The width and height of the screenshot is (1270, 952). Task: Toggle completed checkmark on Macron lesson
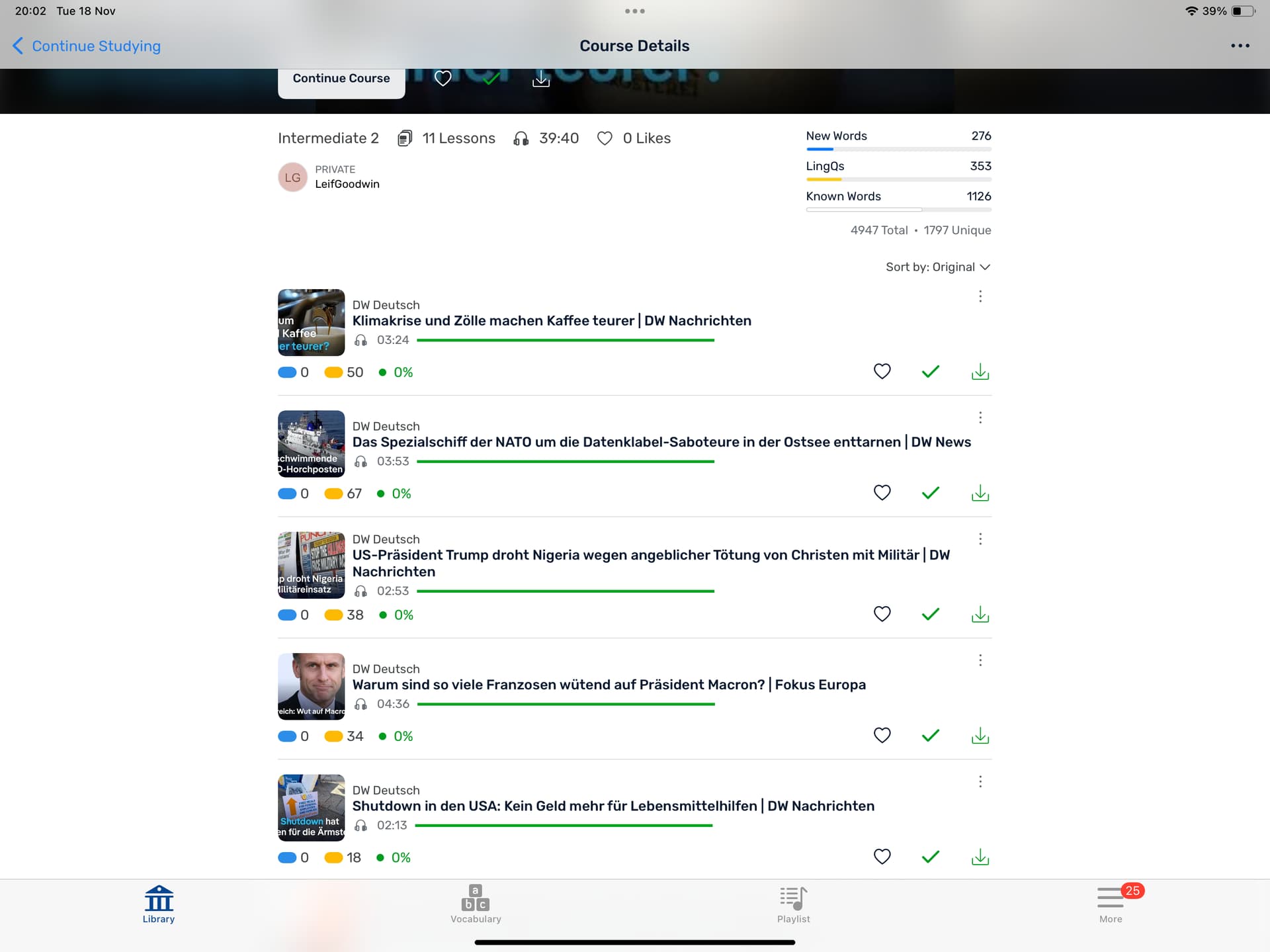tap(930, 736)
